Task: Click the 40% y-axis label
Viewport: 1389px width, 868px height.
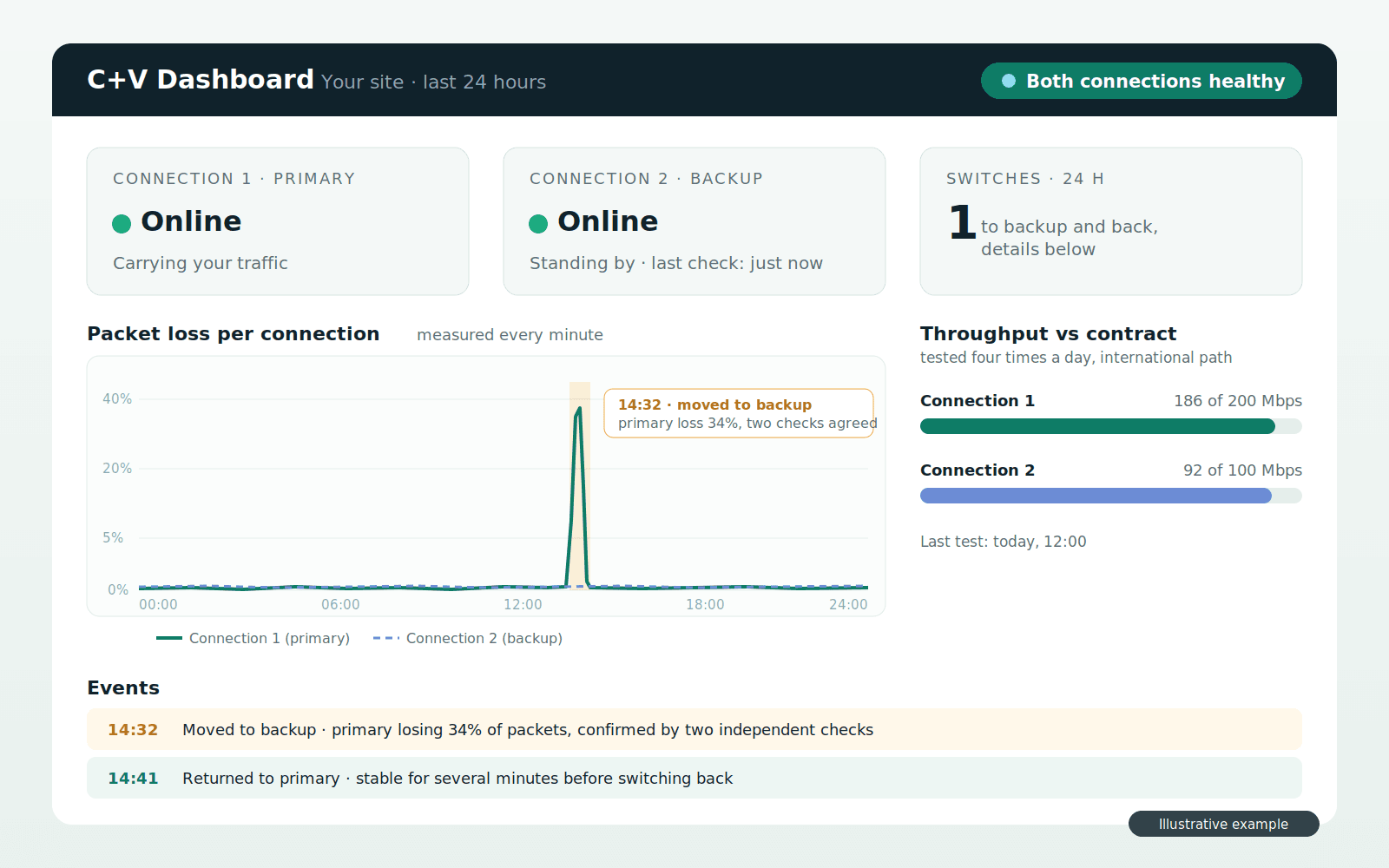Action: tap(117, 399)
